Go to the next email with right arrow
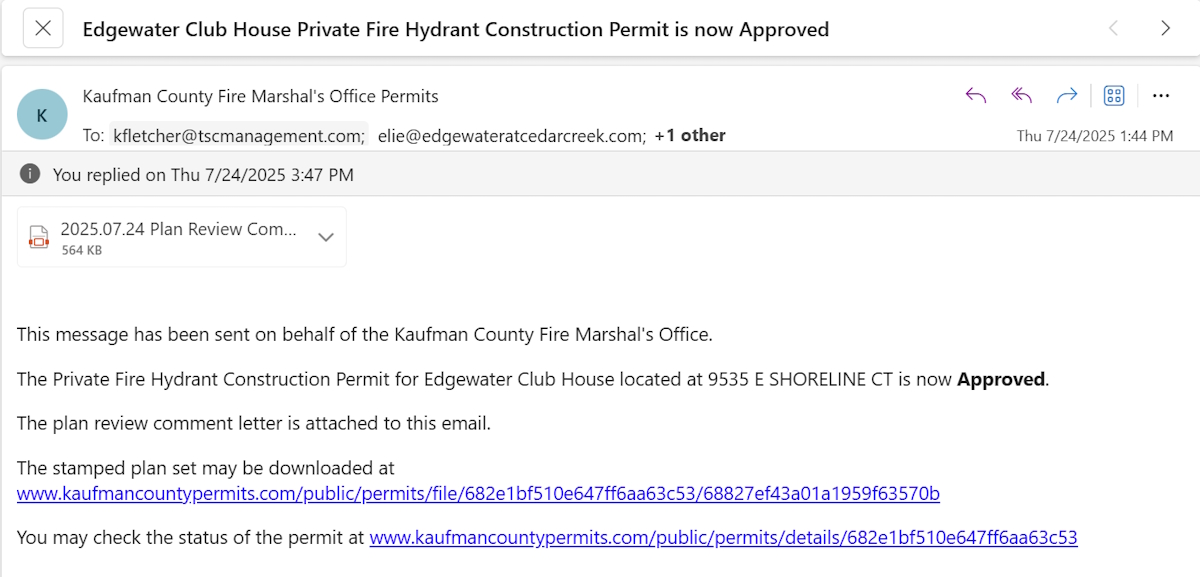1200x577 pixels. [1165, 29]
